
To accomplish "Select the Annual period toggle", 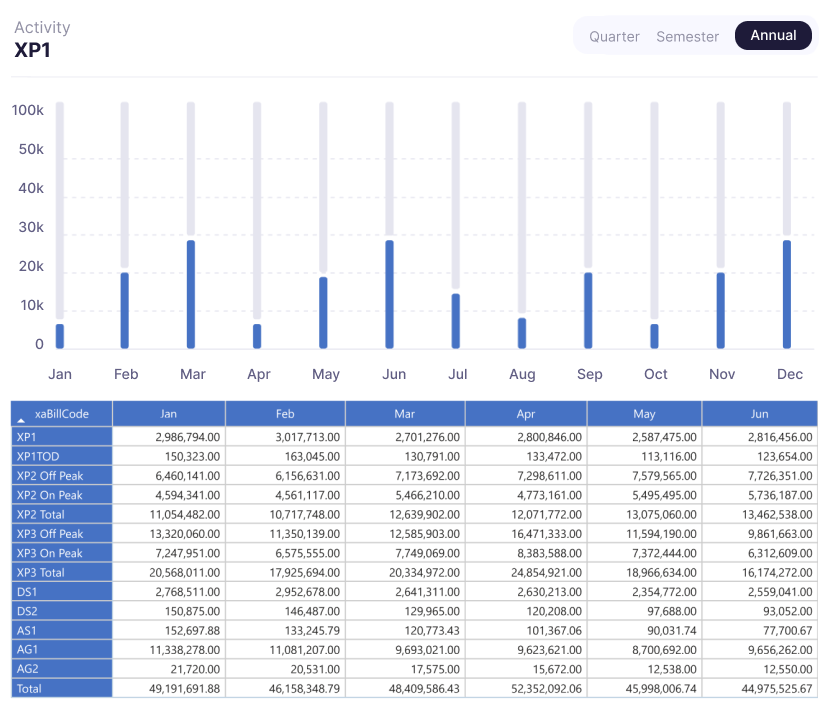I will (773, 35).
